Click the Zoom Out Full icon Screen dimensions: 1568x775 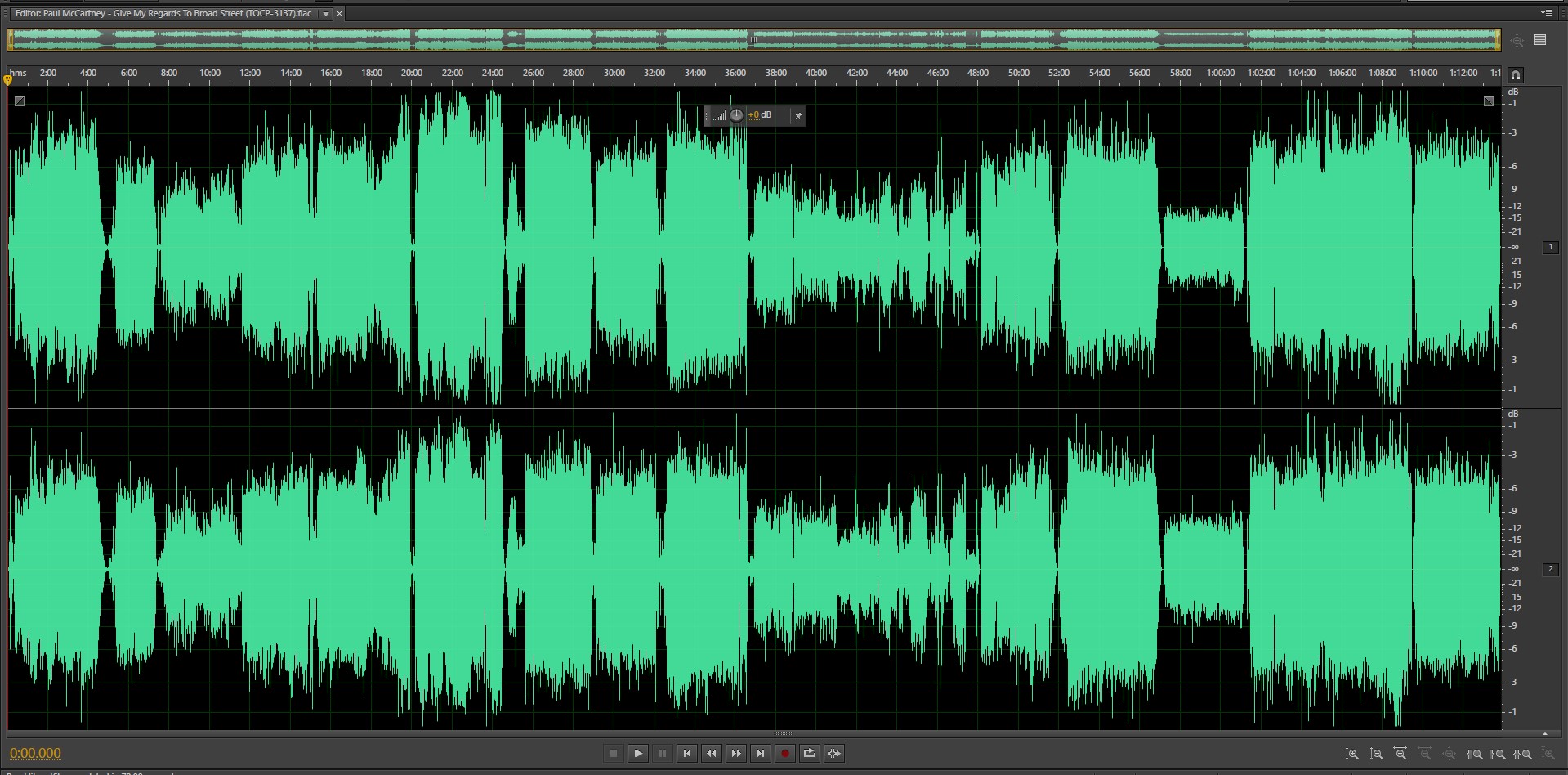(x=1450, y=754)
